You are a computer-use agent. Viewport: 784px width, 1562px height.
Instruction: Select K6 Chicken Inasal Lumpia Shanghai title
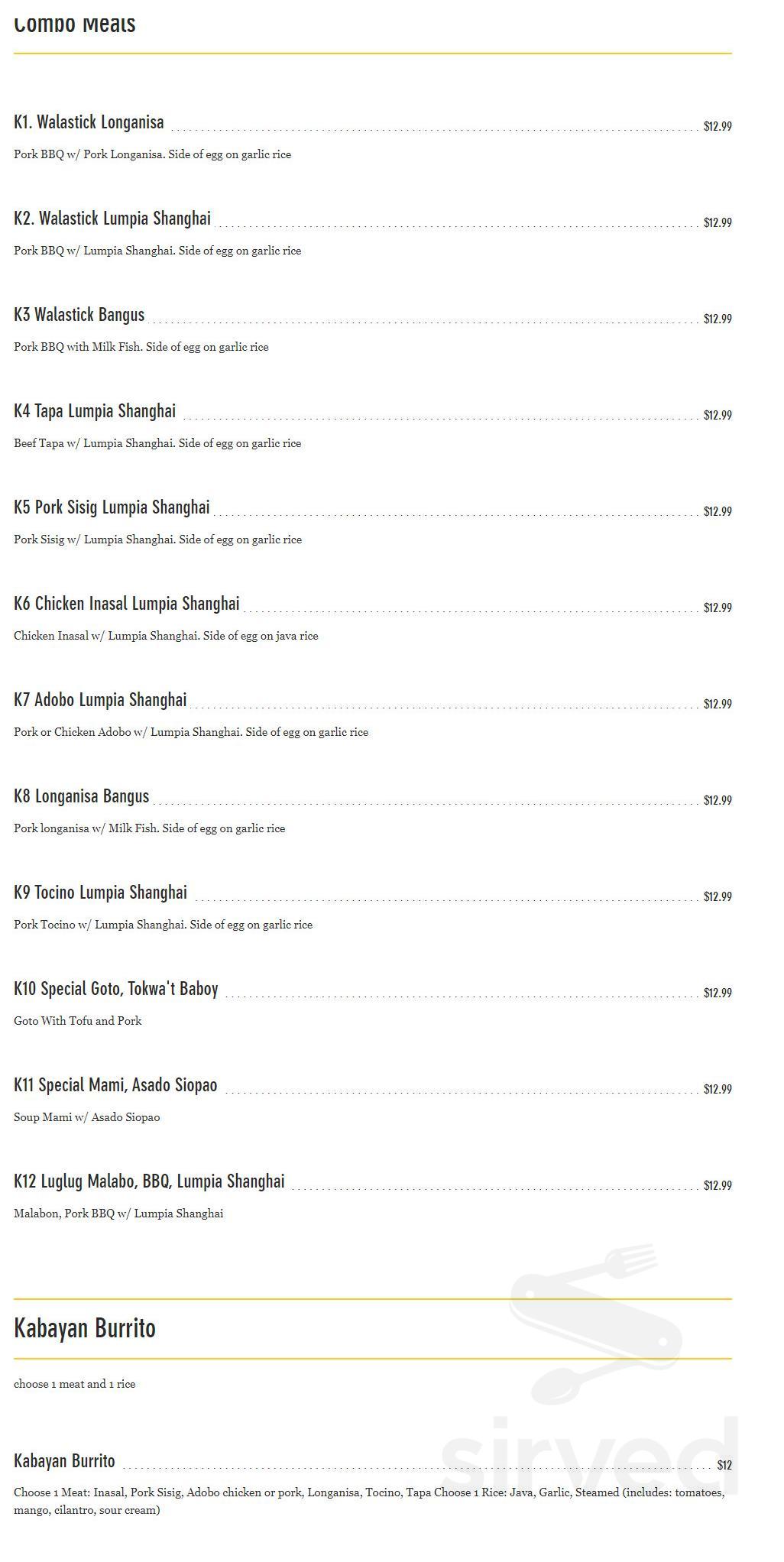point(127,604)
